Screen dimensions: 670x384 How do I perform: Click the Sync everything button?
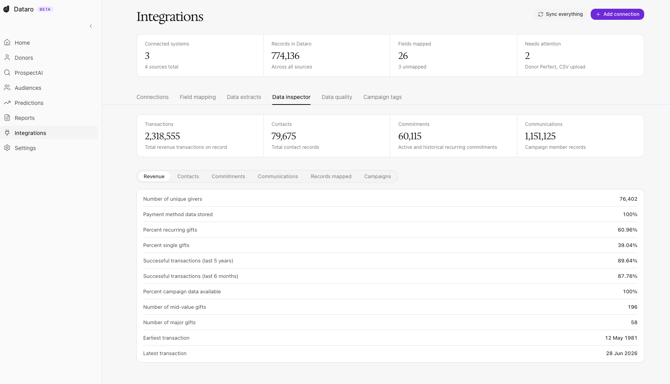coord(560,14)
